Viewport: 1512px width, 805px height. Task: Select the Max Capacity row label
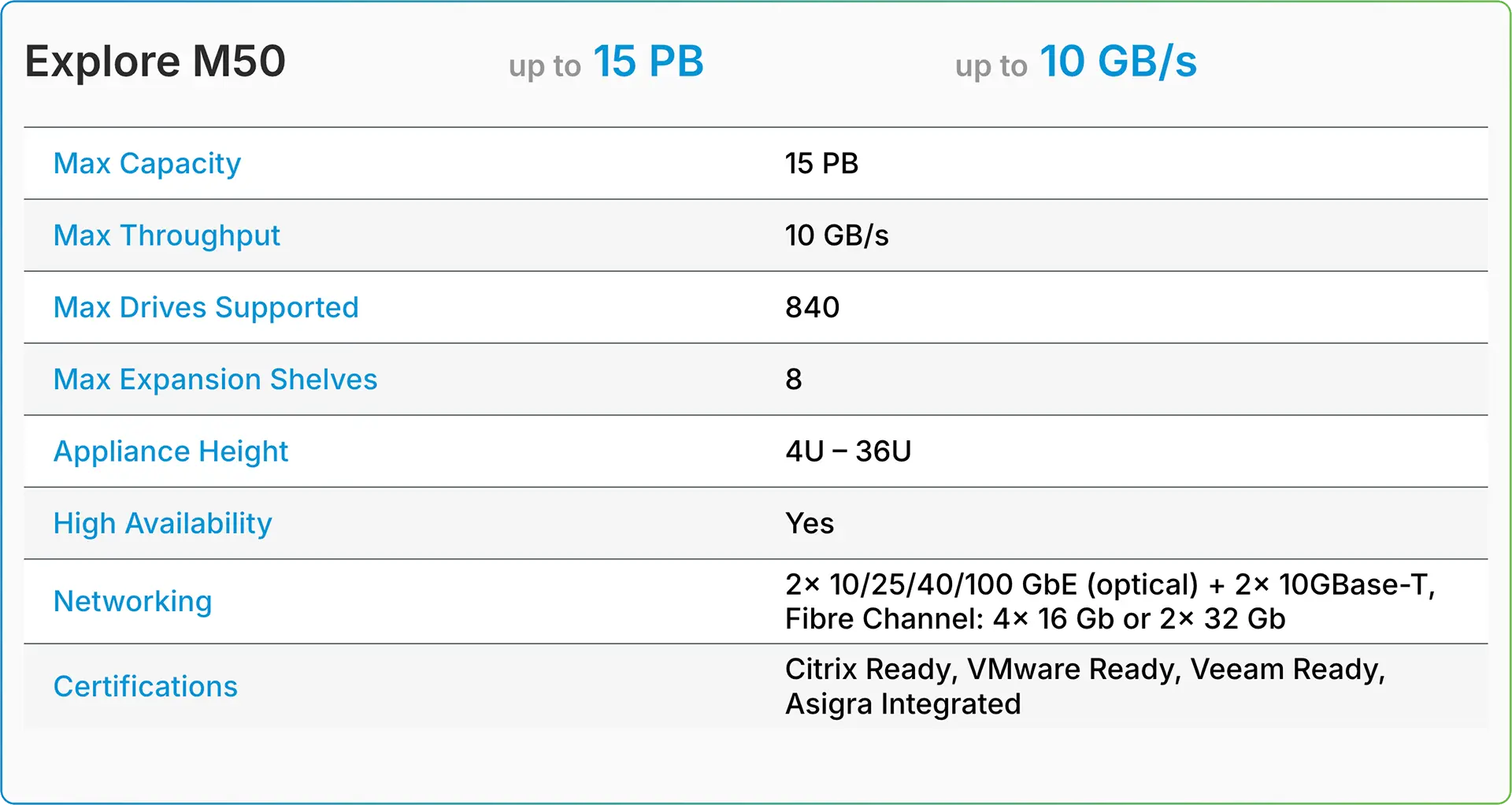(147, 164)
